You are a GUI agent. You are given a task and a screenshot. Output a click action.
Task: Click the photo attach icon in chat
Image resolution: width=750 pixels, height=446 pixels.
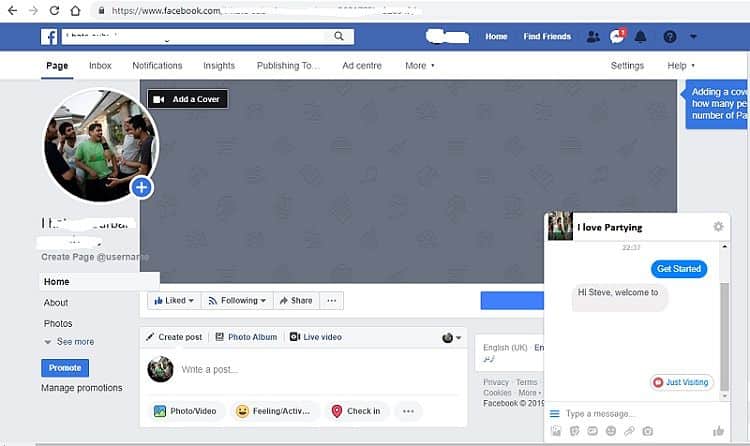tap(556, 431)
